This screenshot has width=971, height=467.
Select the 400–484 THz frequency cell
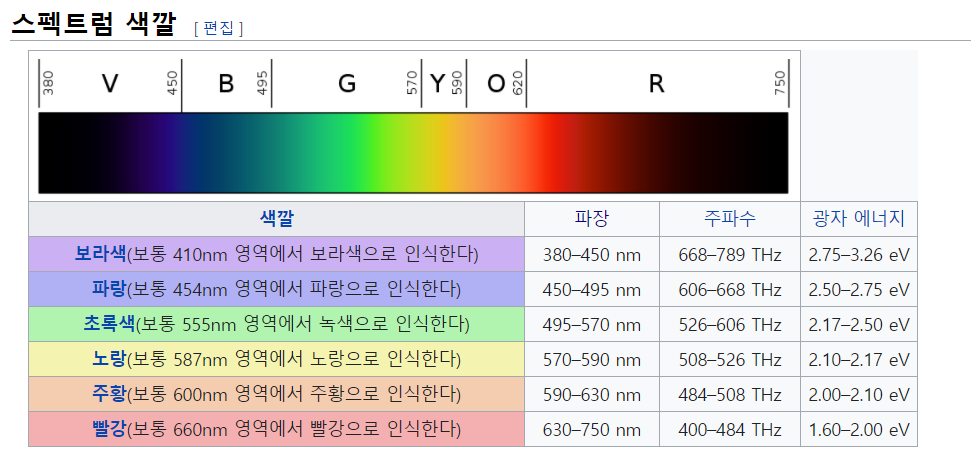point(729,429)
